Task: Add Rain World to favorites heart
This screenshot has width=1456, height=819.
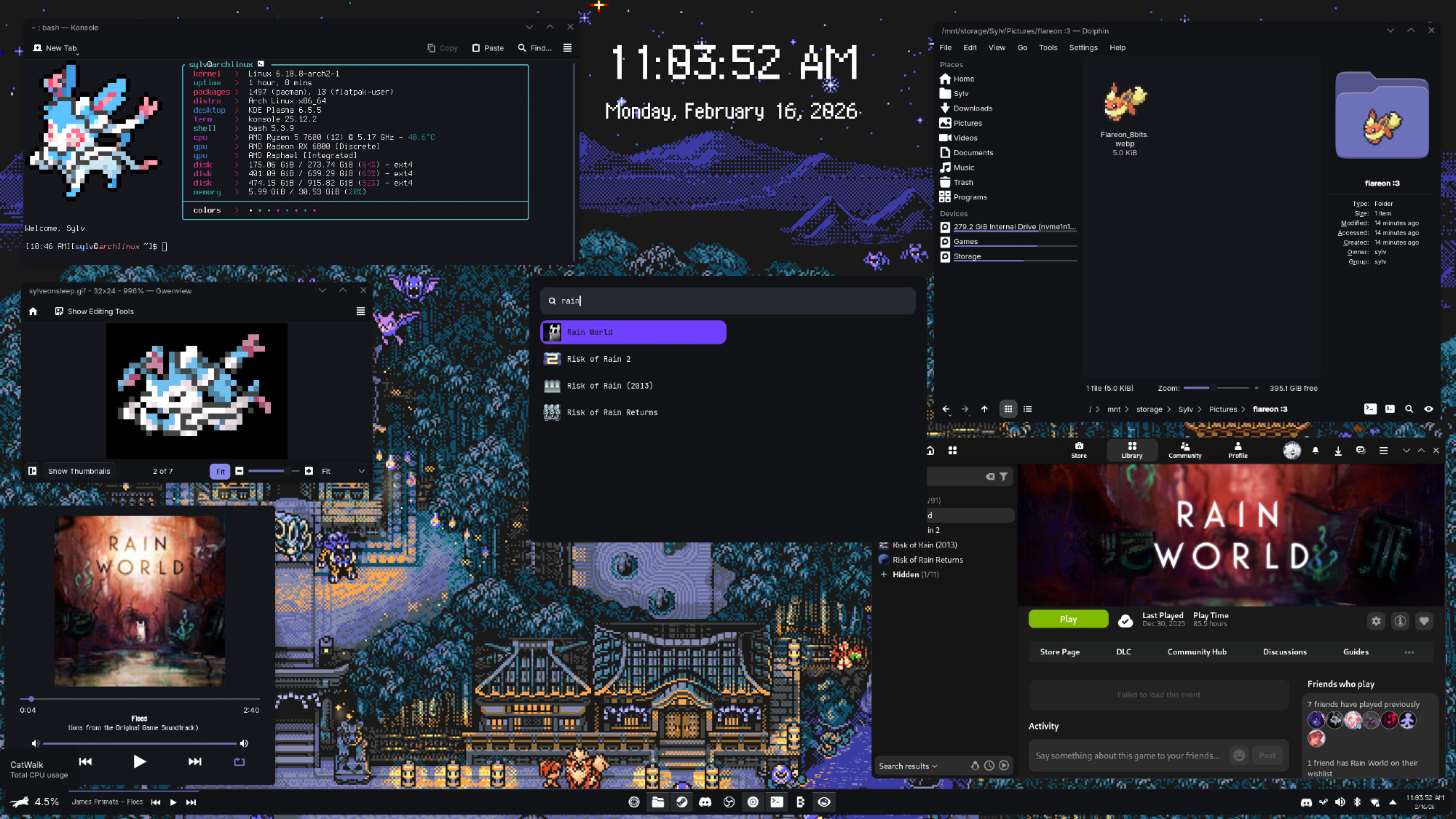Action: coord(1424,621)
